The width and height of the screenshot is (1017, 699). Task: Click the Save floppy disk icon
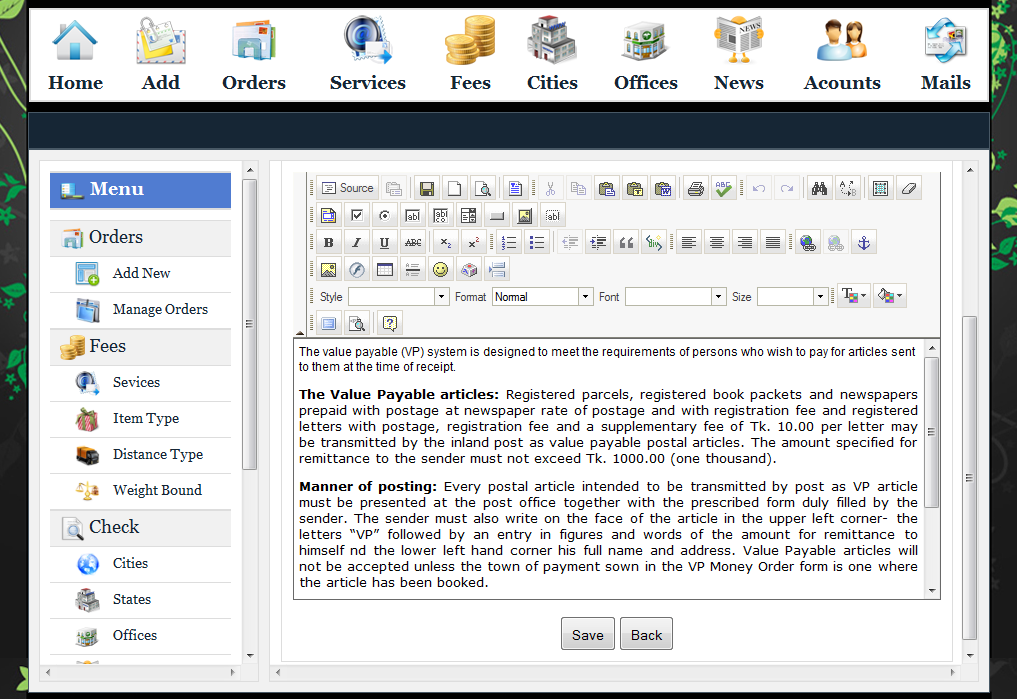pyautogui.click(x=427, y=188)
